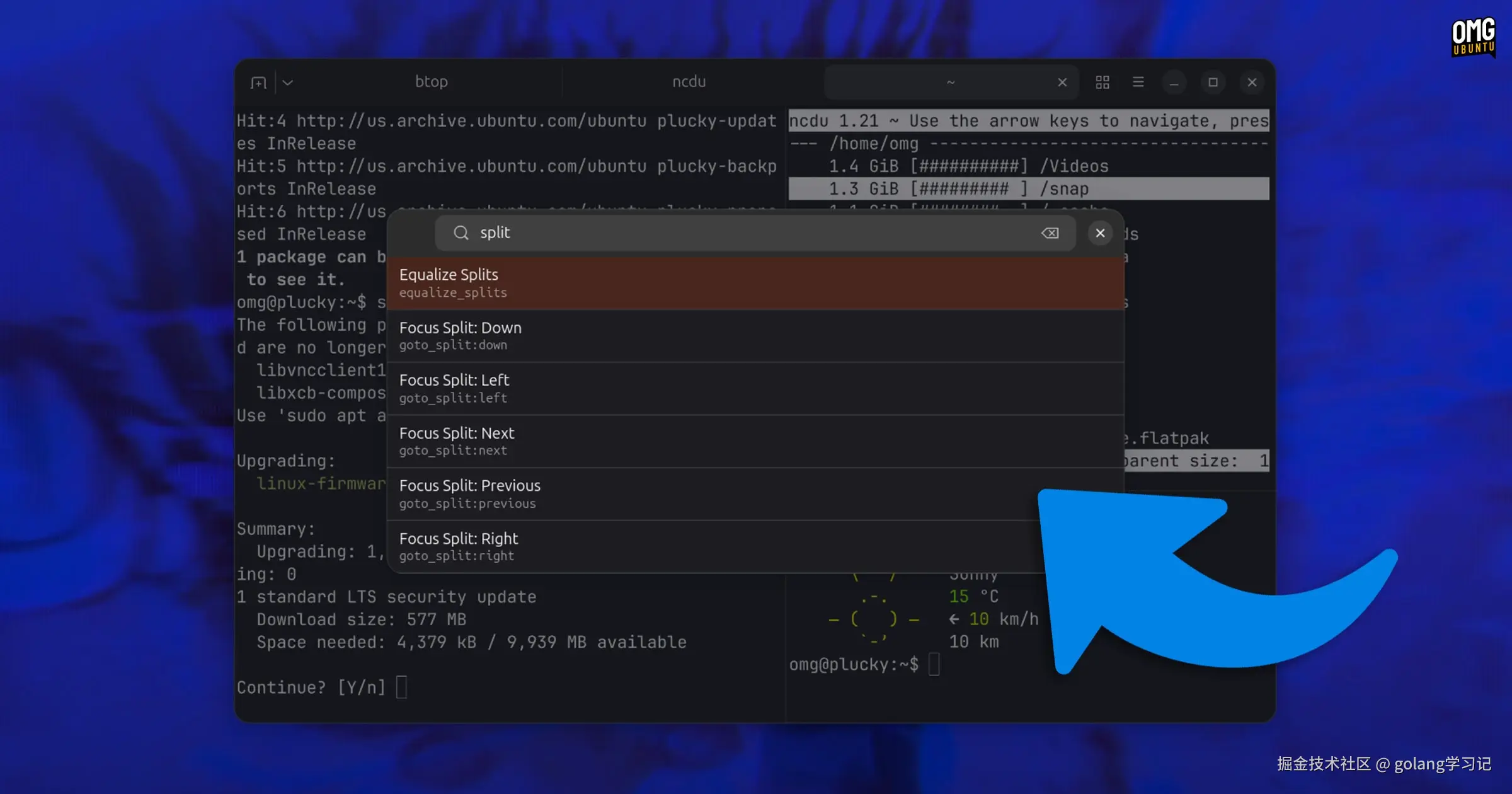Screen dimensions: 1512x794
Task: Click the new tab icon
Action: [258, 83]
